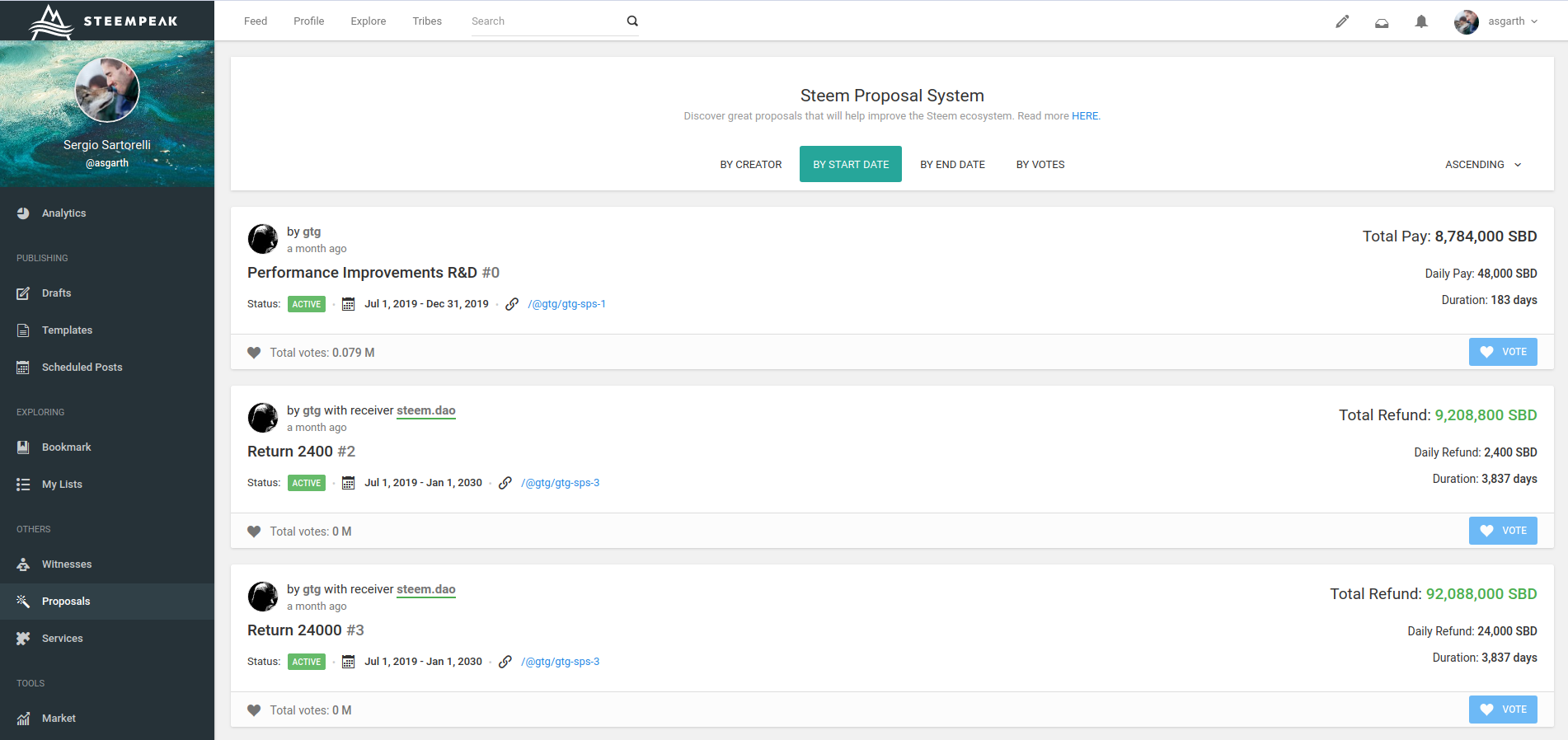Viewport: 1568px width, 740px height.
Task: Select the BY START DATE tab
Action: (851, 164)
